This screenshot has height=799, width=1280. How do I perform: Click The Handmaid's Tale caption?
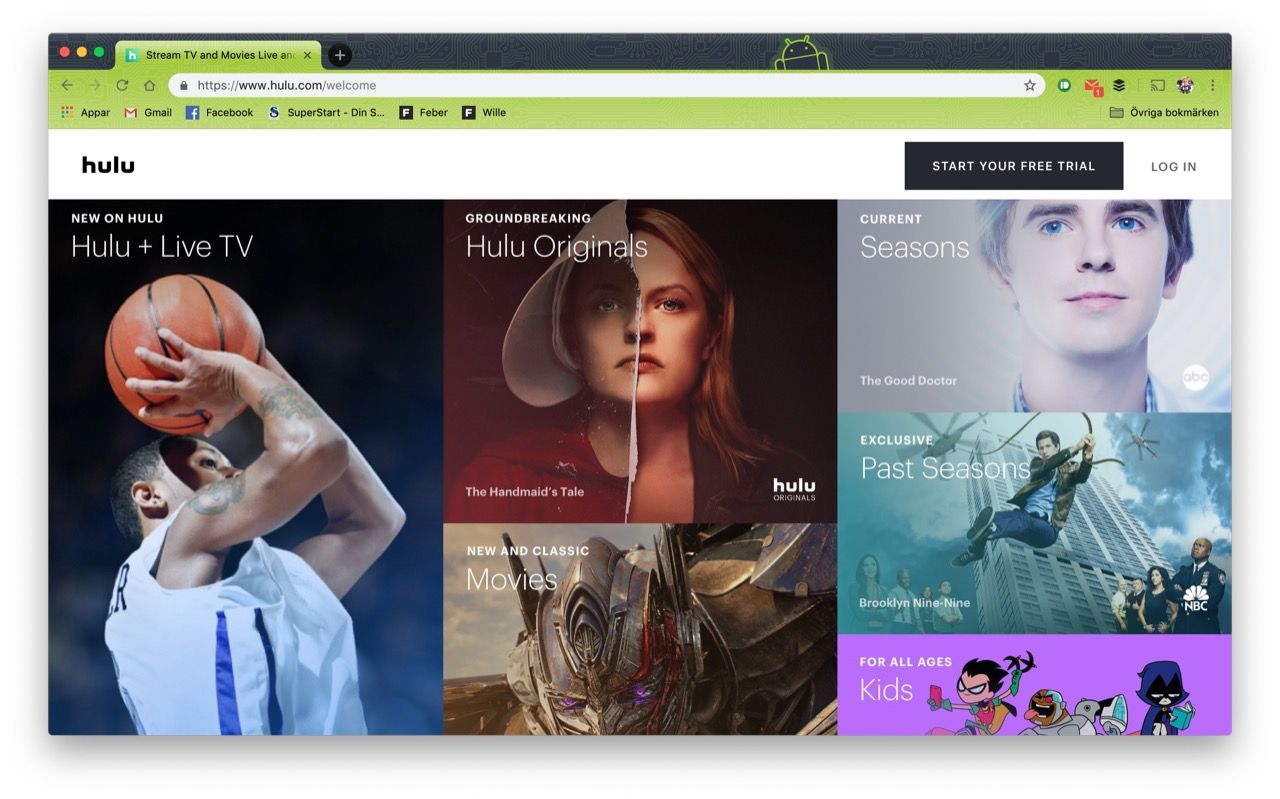(524, 491)
